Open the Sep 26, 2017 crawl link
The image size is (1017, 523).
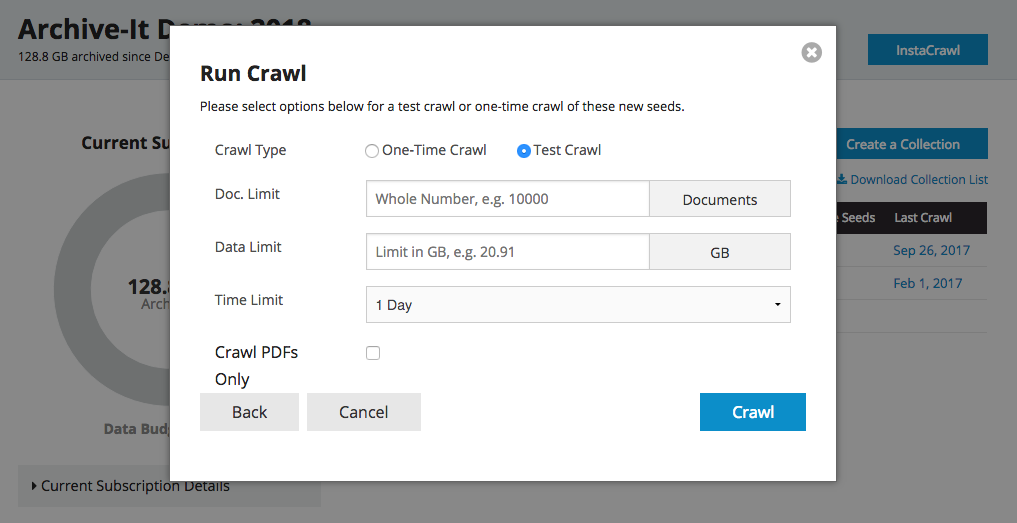931,250
